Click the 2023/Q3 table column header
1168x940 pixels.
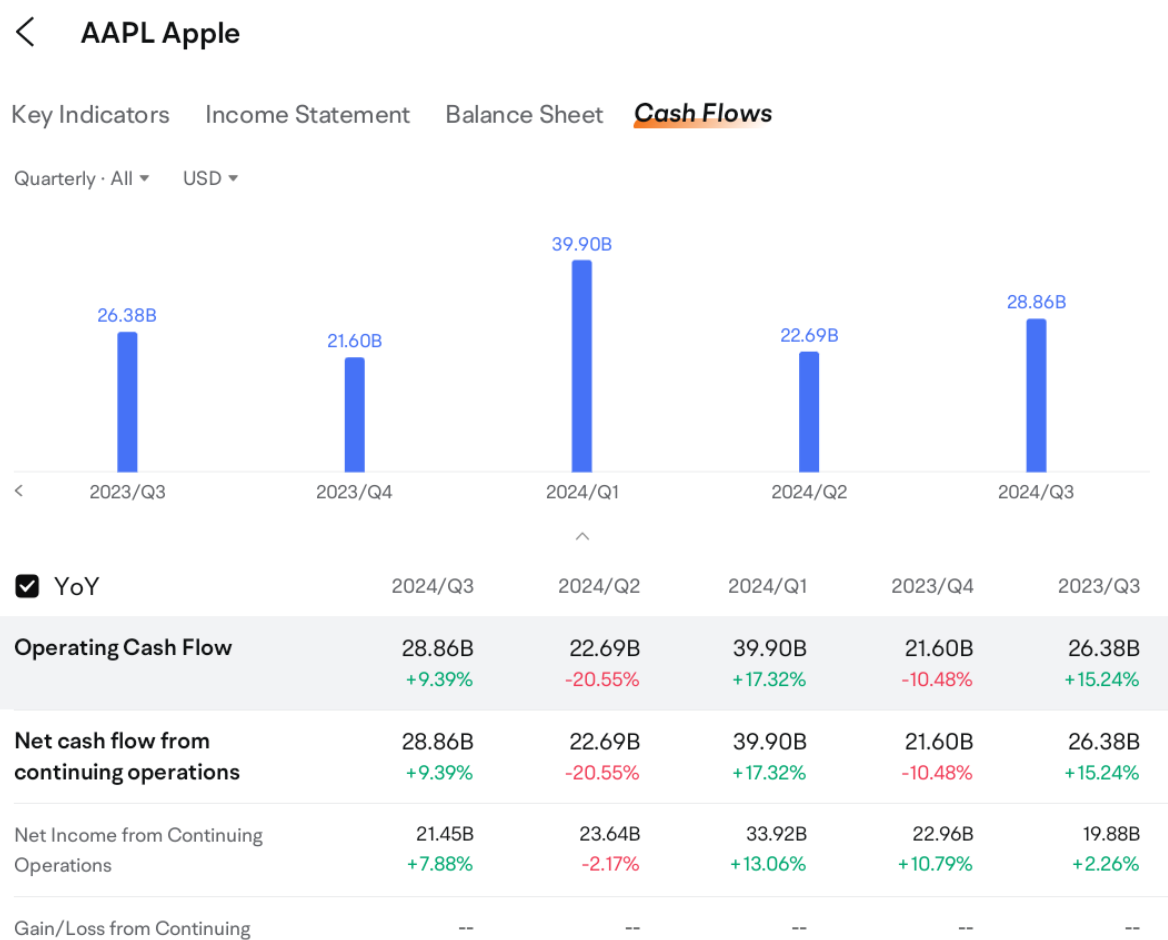coord(1099,587)
